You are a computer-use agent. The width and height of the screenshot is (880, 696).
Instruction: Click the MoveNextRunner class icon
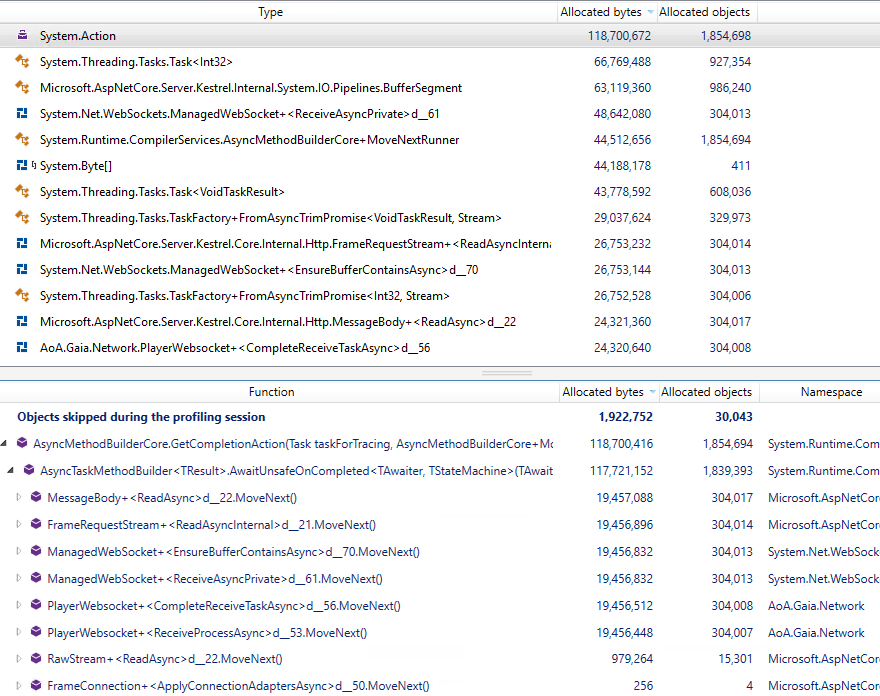[22, 140]
